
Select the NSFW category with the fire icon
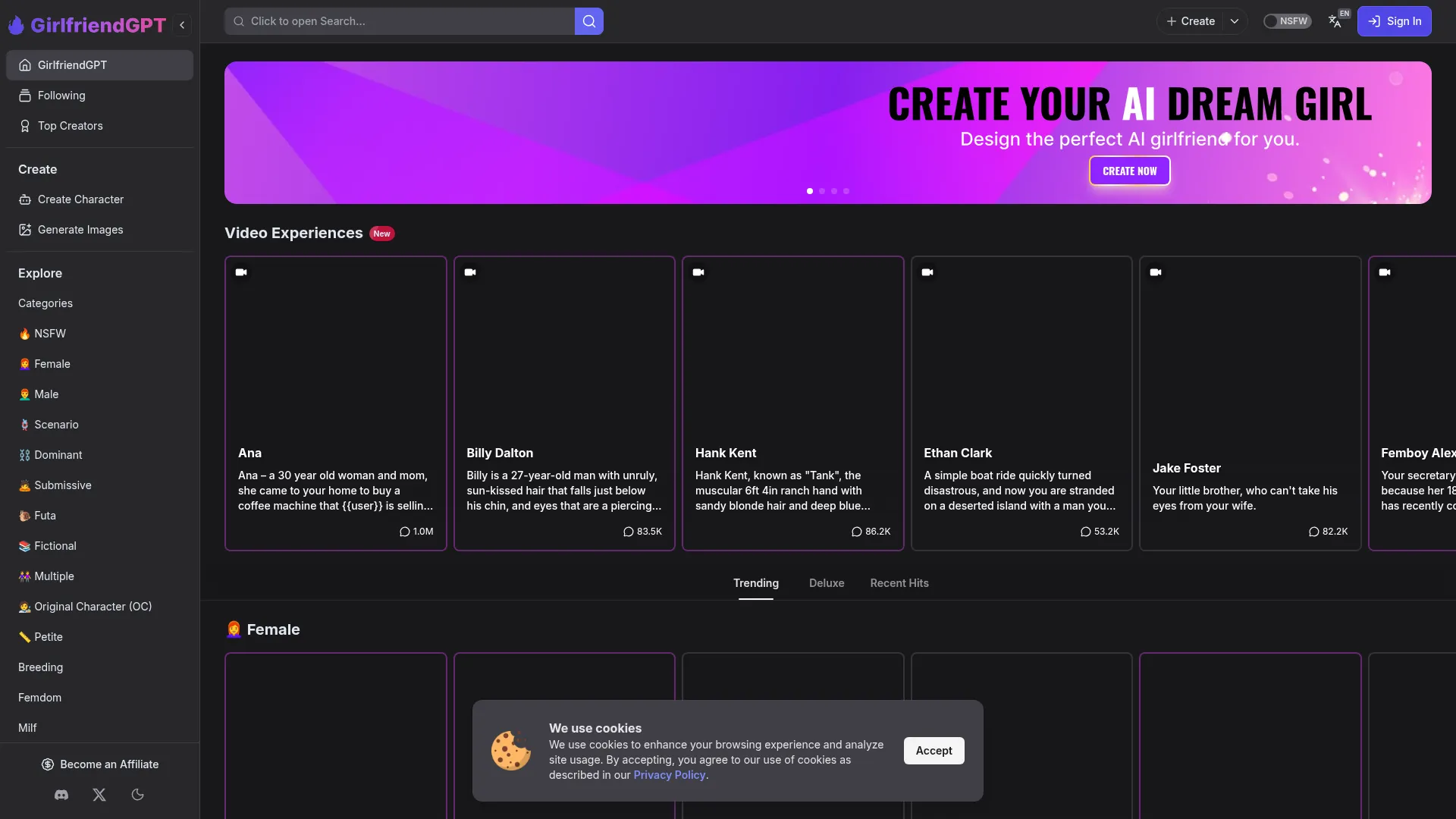99,334
